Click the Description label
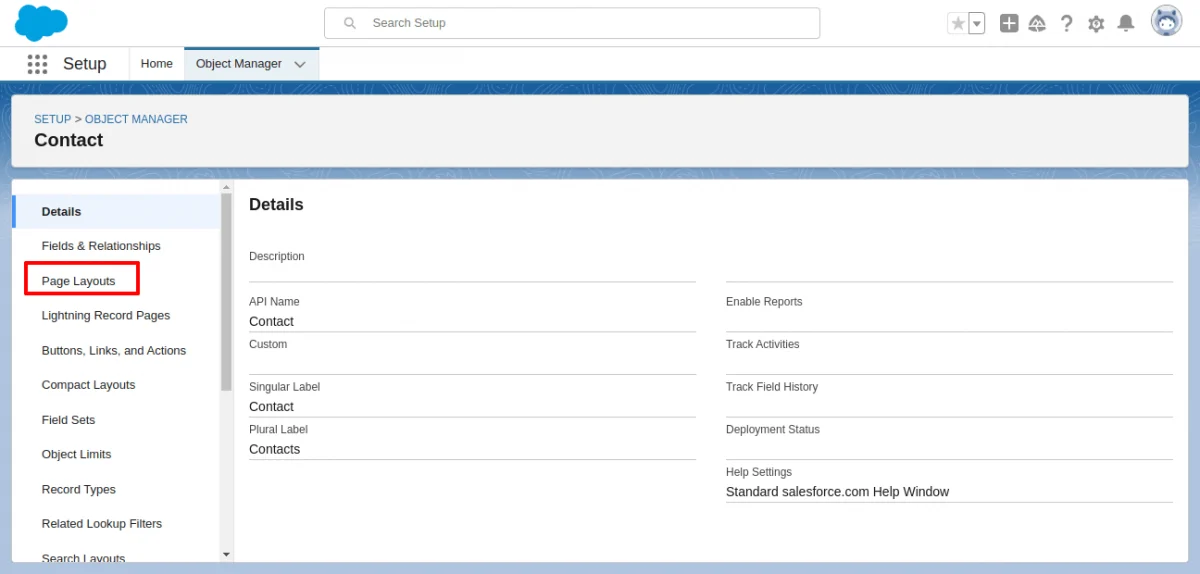This screenshot has height=574, width=1200. pos(277,257)
